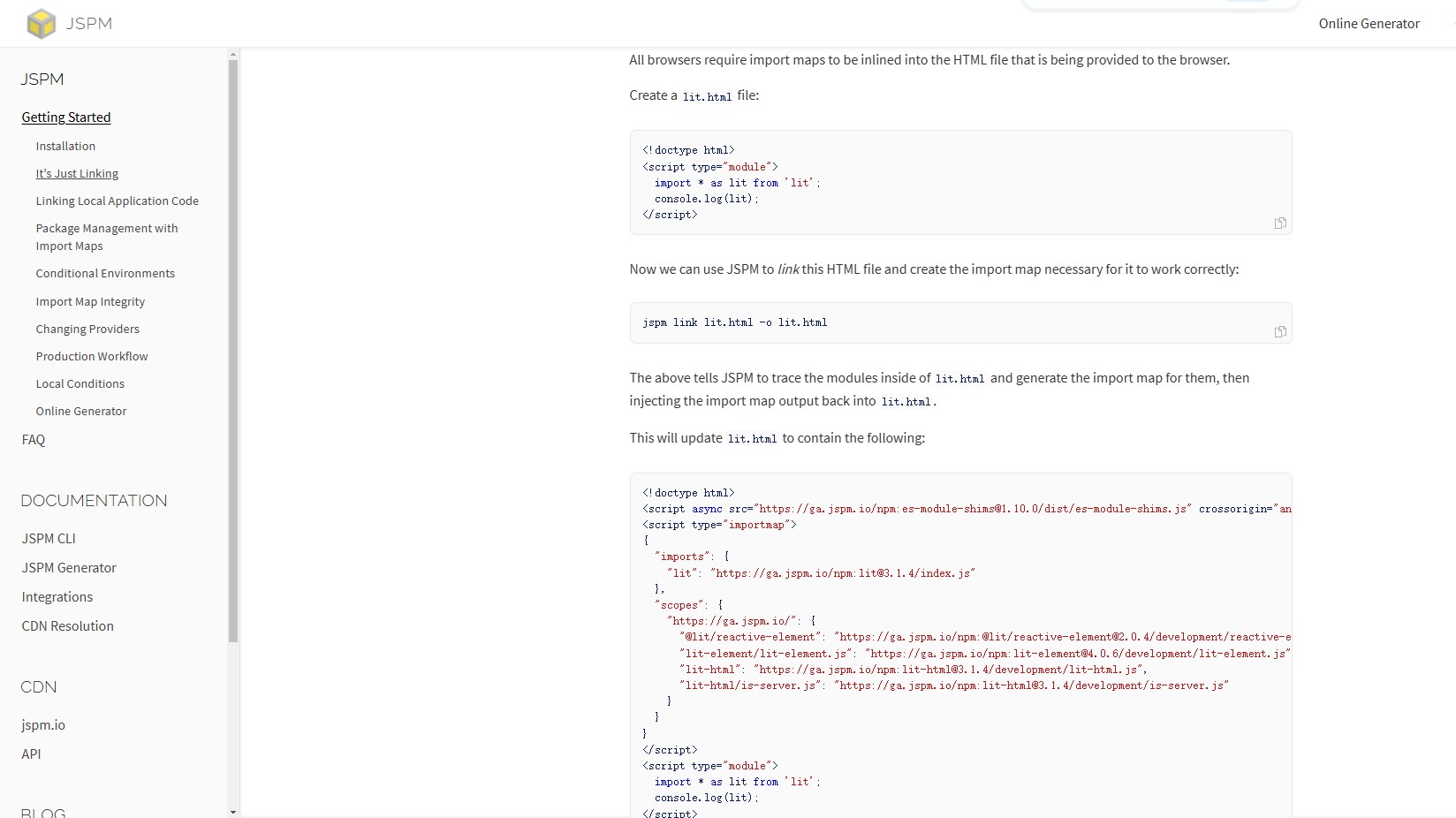Click the JSPM header brand text

tap(89, 24)
